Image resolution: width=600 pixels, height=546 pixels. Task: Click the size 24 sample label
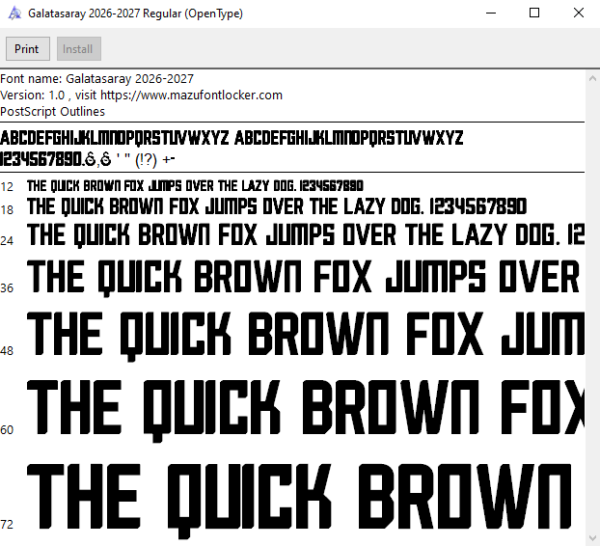pos(7,240)
